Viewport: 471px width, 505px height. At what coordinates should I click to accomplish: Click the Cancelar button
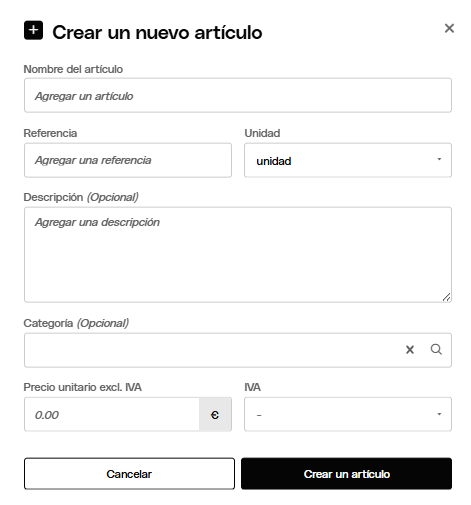point(129,474)
